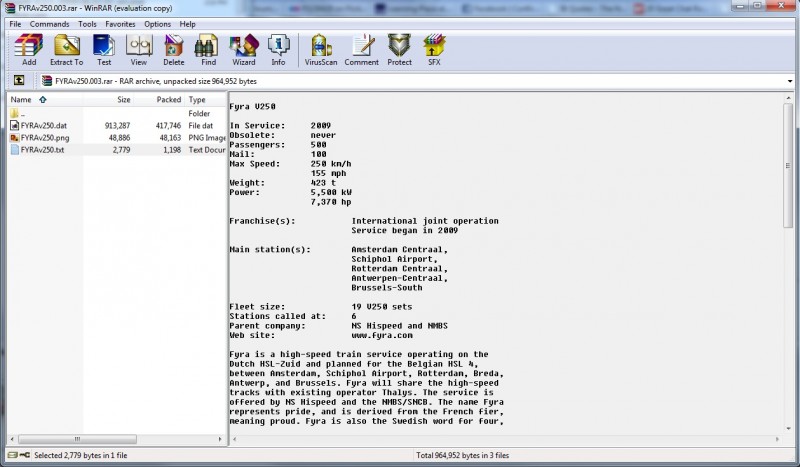Click the Delete toolbar icon
Viewport: 800px width, 467px height.
173,46
